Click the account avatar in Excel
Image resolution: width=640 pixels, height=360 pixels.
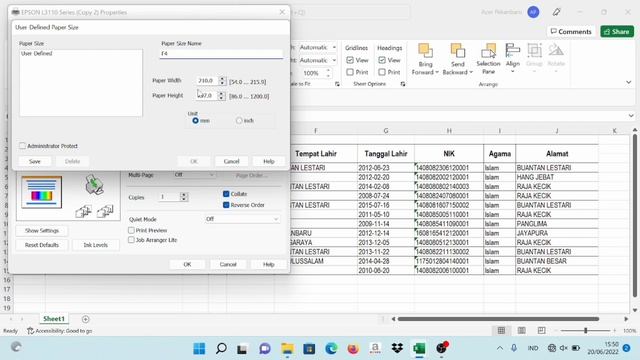[533, 12]
